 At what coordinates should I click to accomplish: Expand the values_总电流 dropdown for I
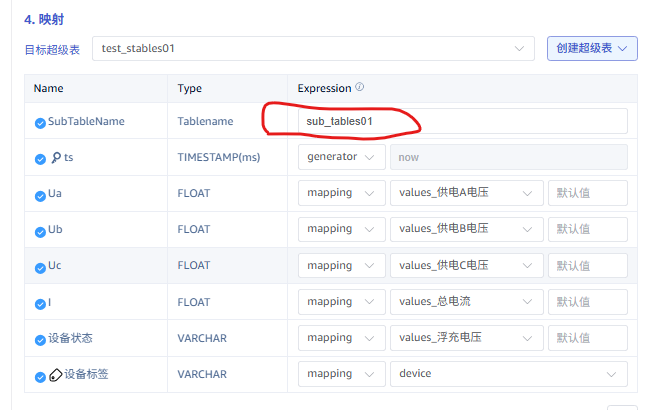(x=466, y=301)
